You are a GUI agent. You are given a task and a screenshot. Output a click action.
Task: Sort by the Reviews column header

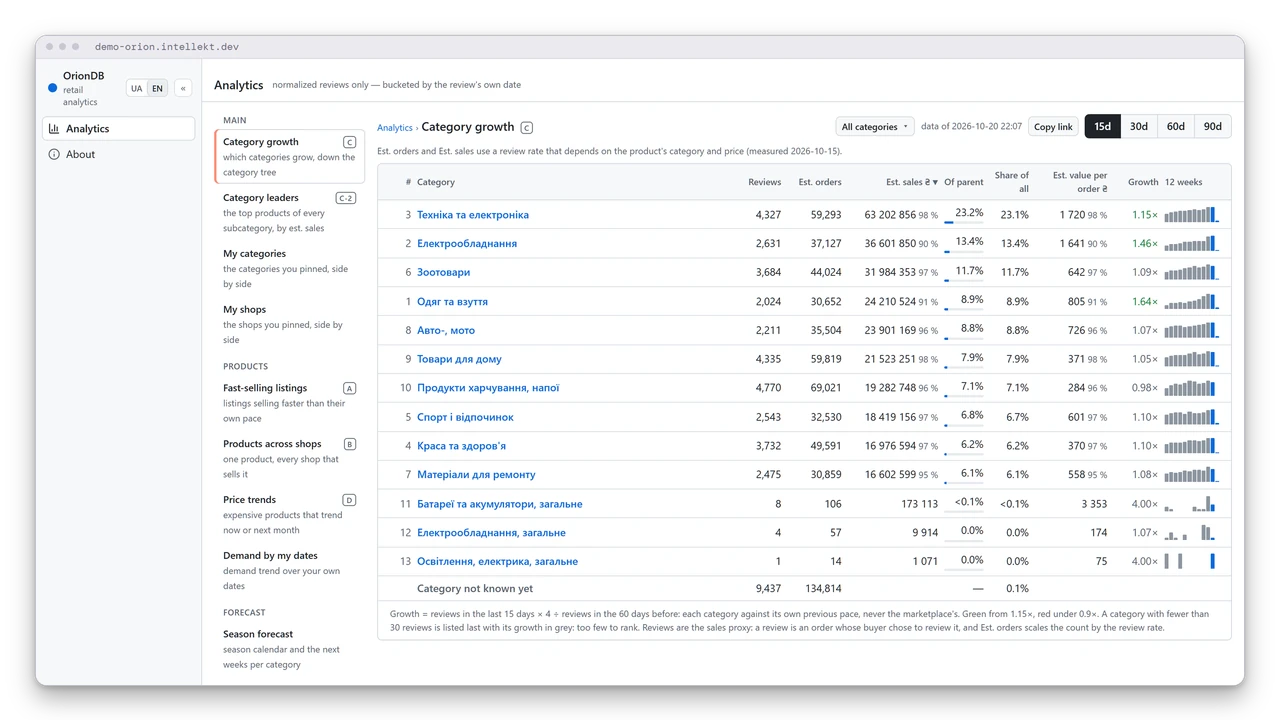(765, 182)
